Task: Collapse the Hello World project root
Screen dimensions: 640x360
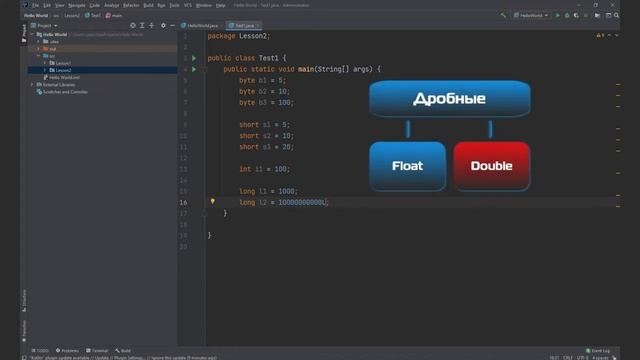Action: (32, 35)
